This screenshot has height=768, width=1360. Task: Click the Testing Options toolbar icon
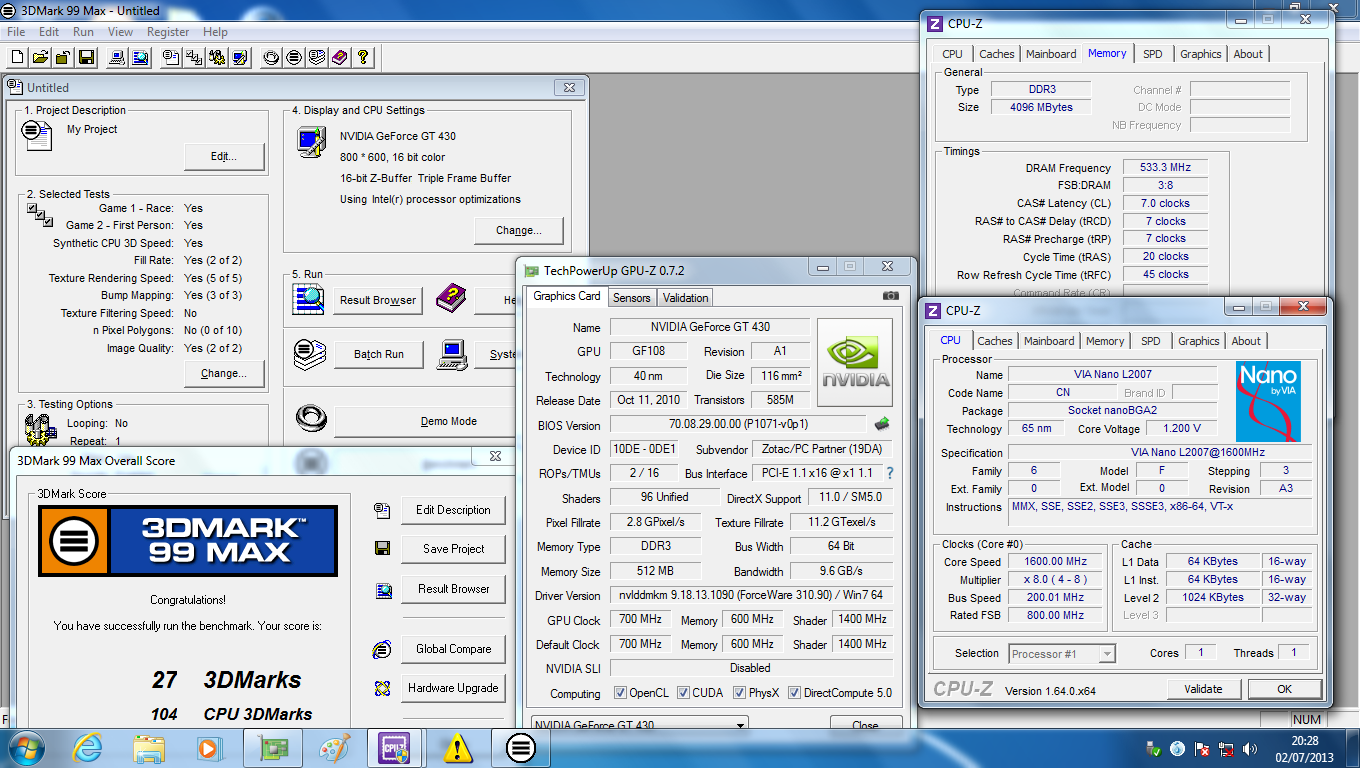[217, 58]
